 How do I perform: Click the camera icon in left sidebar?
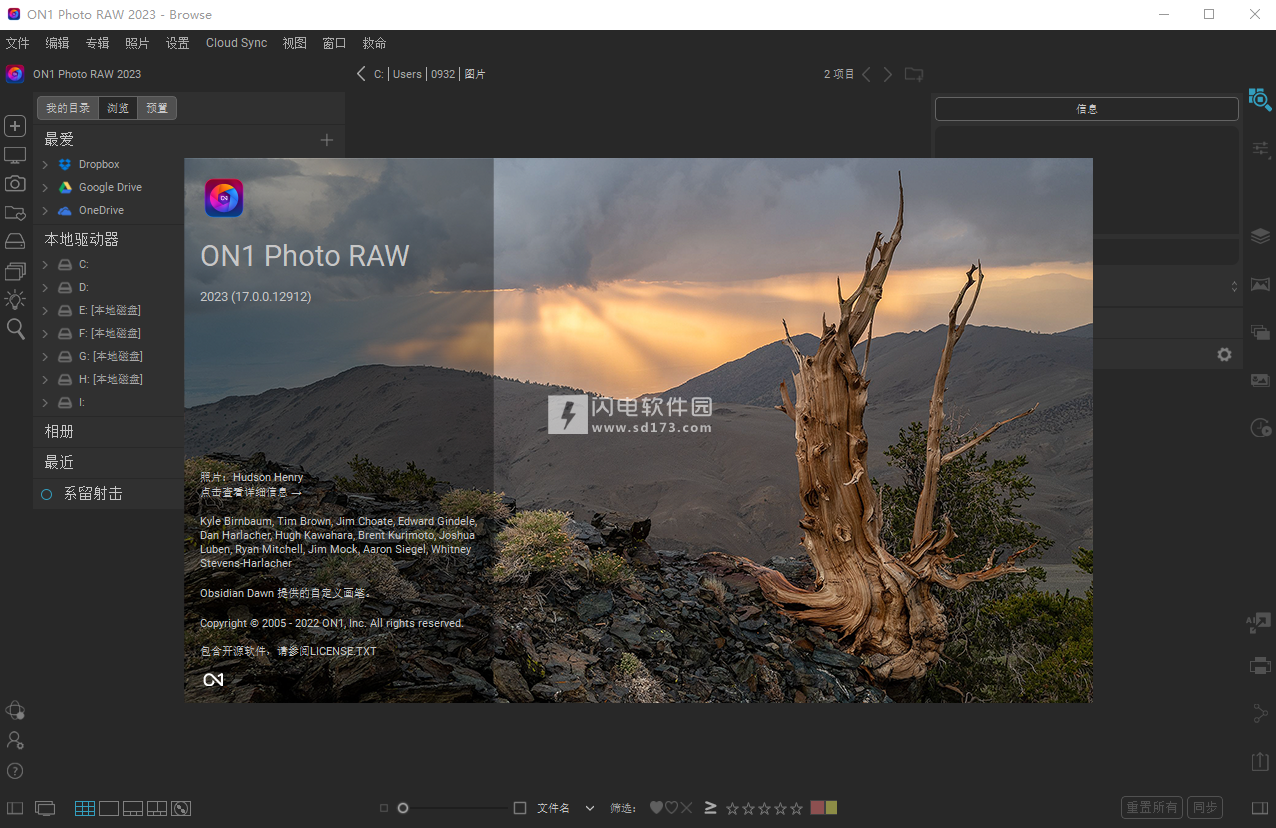point(15,184)
